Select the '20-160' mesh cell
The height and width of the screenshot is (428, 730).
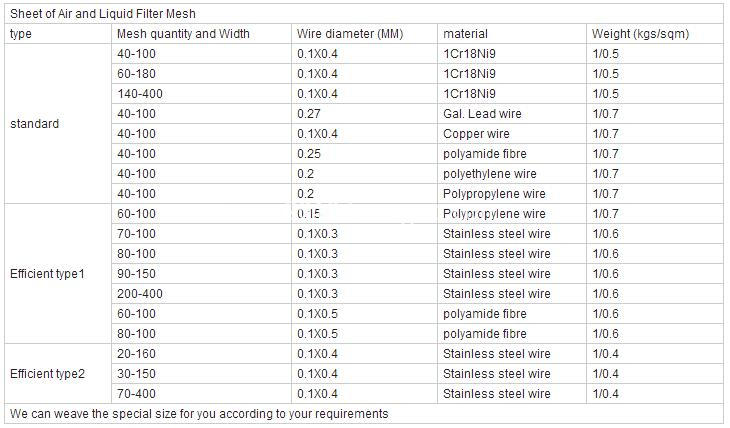point(137,354)
